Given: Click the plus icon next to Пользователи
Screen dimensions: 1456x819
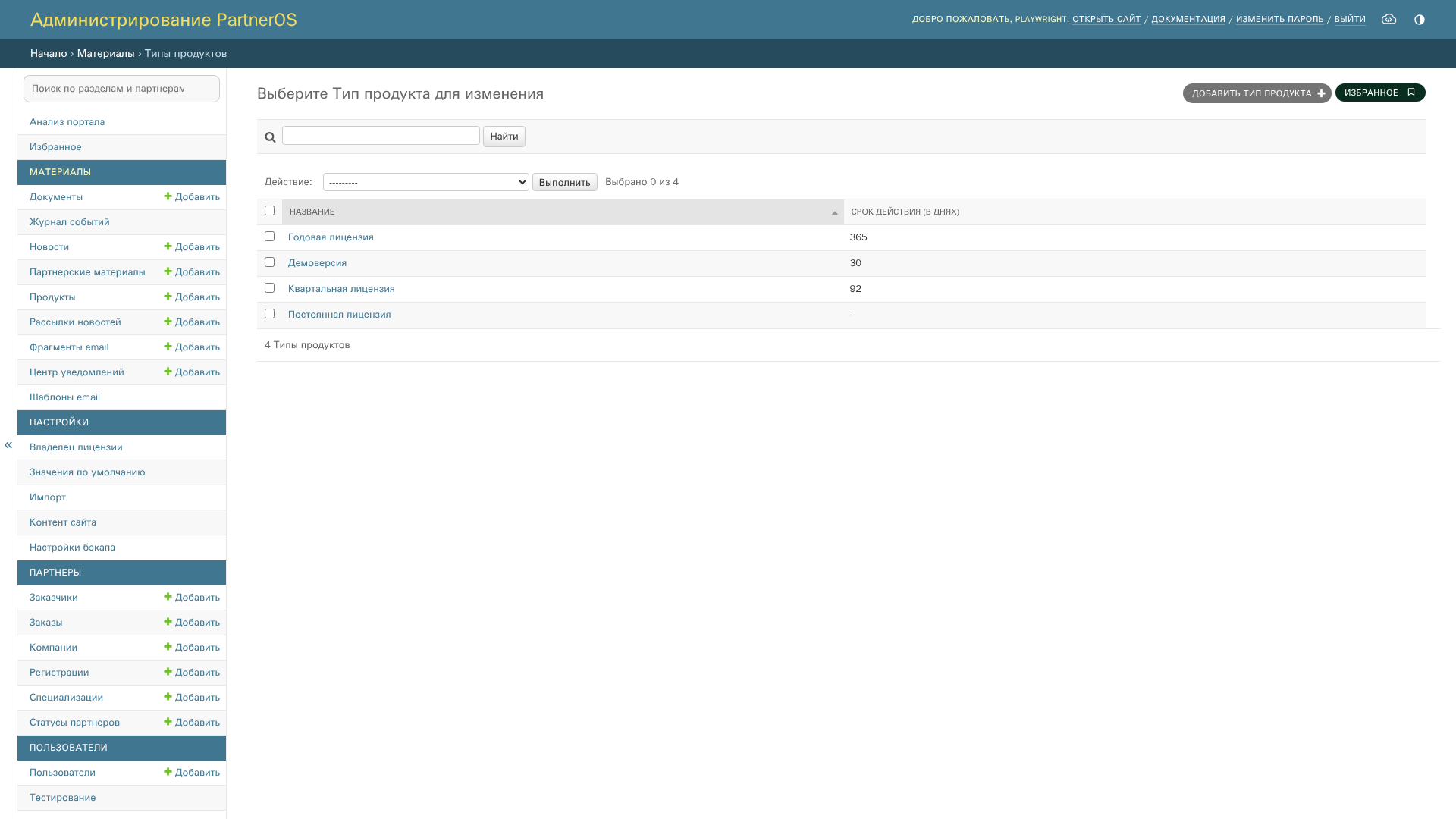Looking at the screenshot, I should (168, 772).
